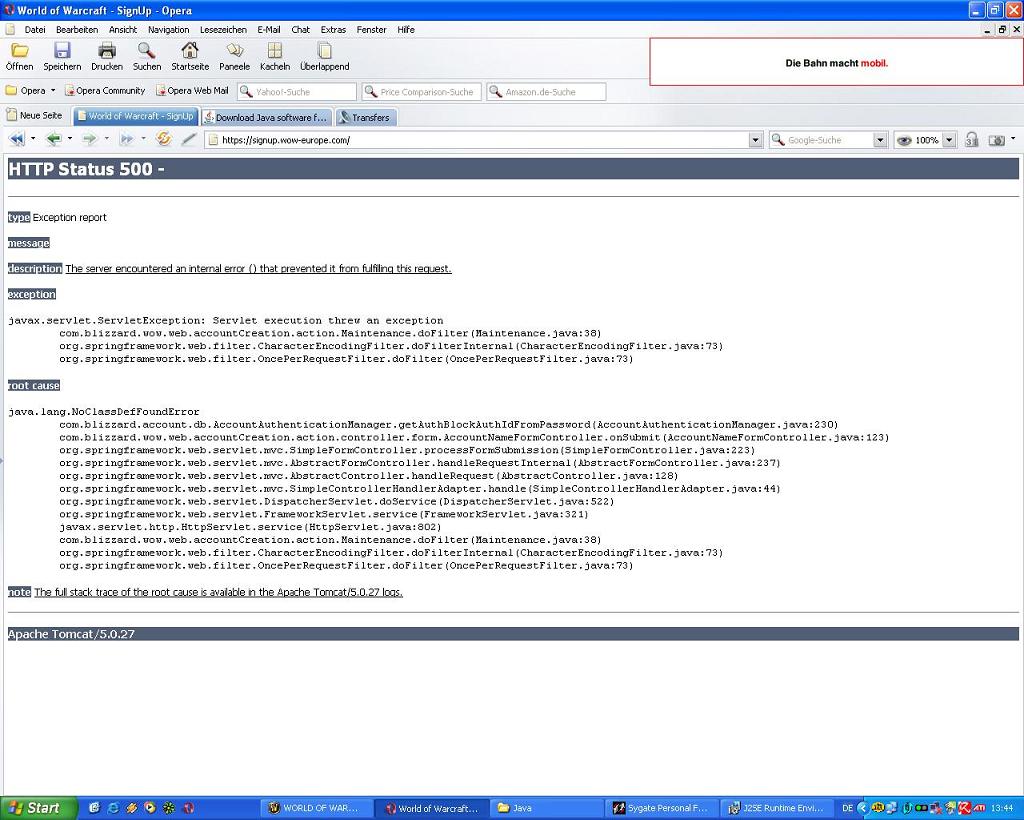Click the fast-forward navigation button
The width and height of the screenshot is (1024, 820).
tap(126, 139)
